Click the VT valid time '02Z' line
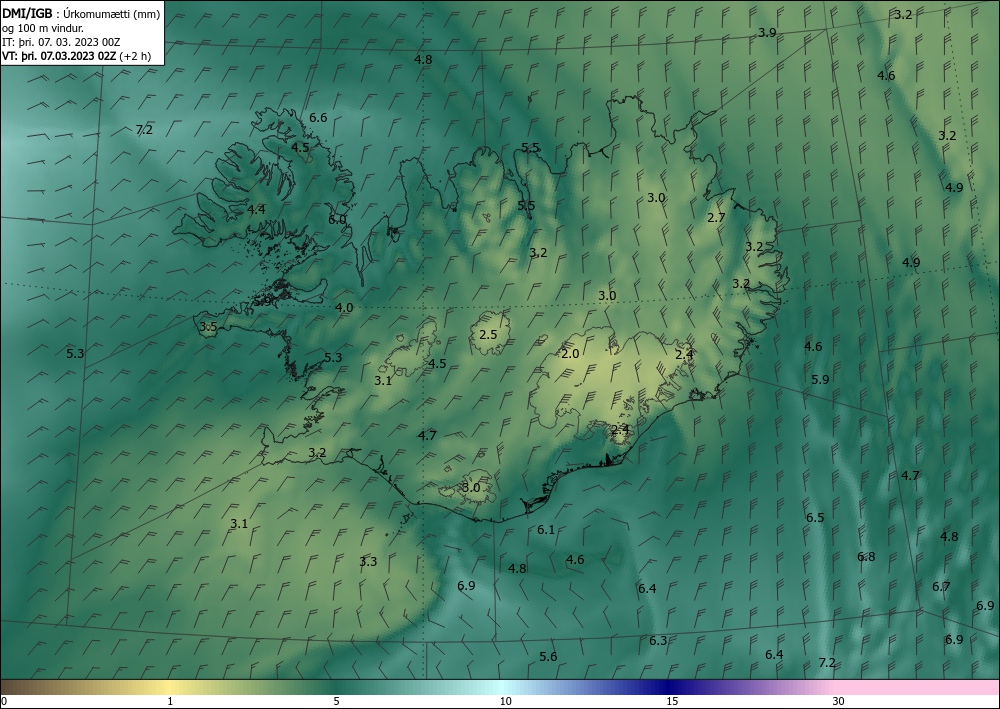 [59, 55]
